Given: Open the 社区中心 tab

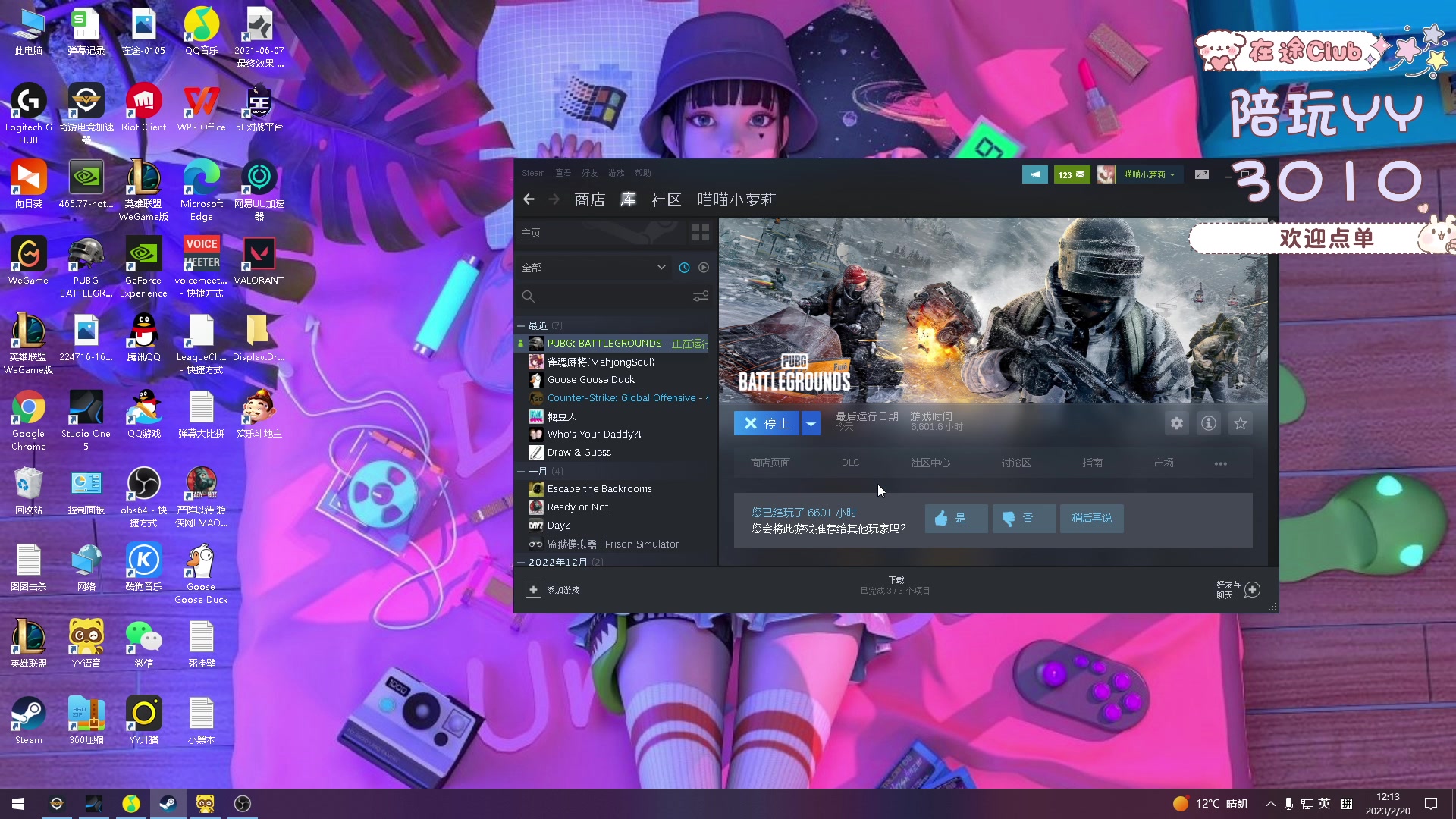Looking at the screenshot, I should pos(930,463).
